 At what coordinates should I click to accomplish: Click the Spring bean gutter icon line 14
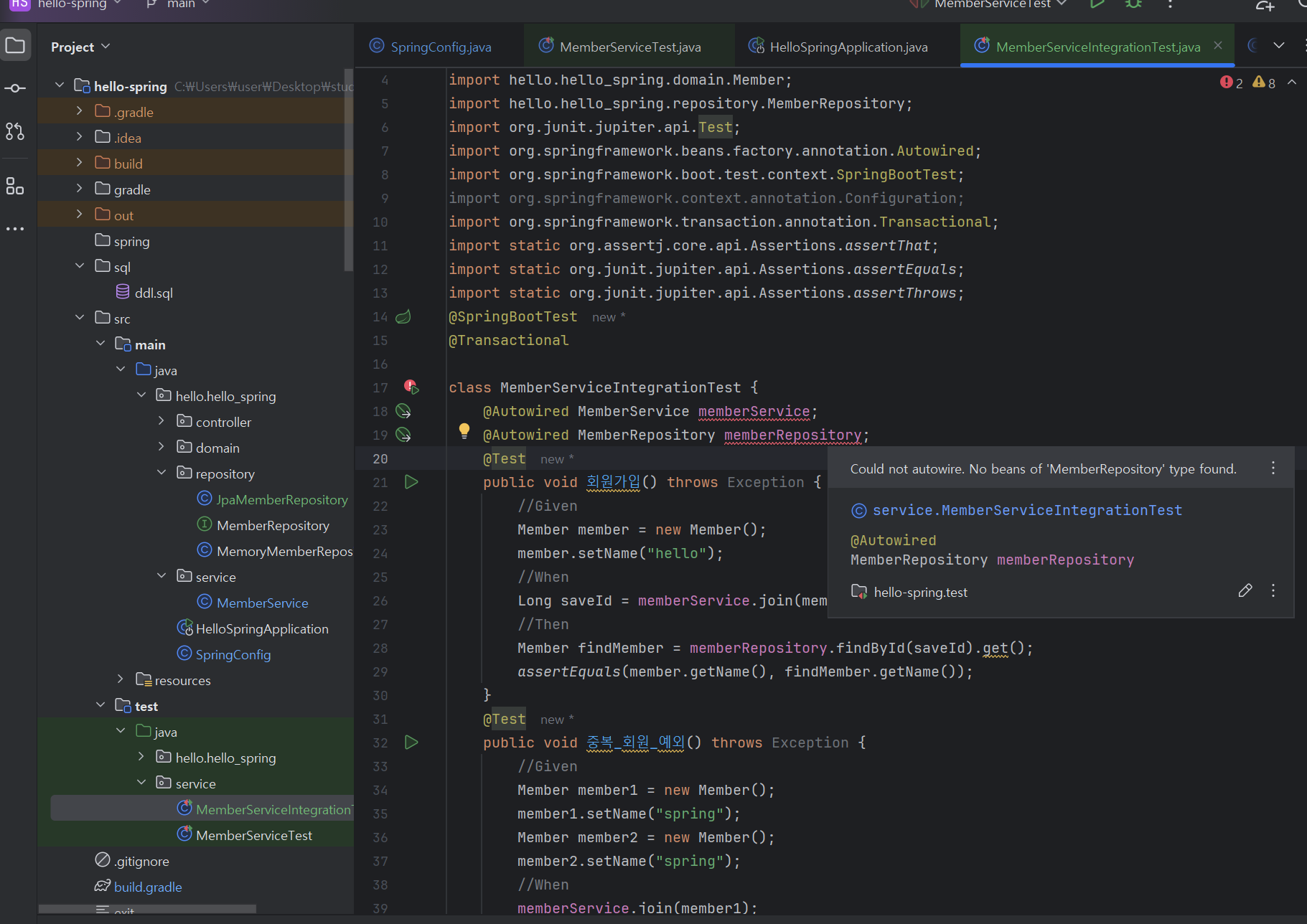point(403,316)
